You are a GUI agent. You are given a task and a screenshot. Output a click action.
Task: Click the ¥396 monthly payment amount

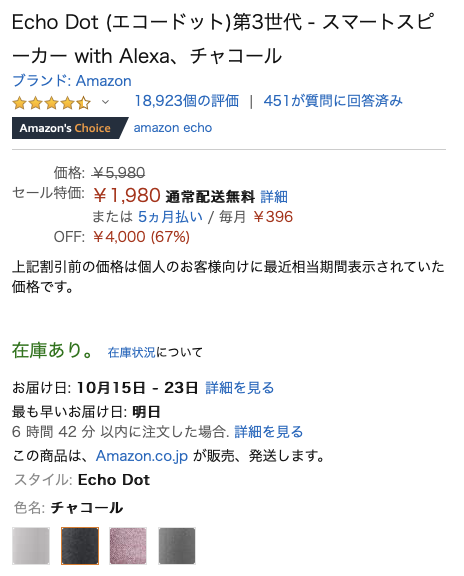273,217
